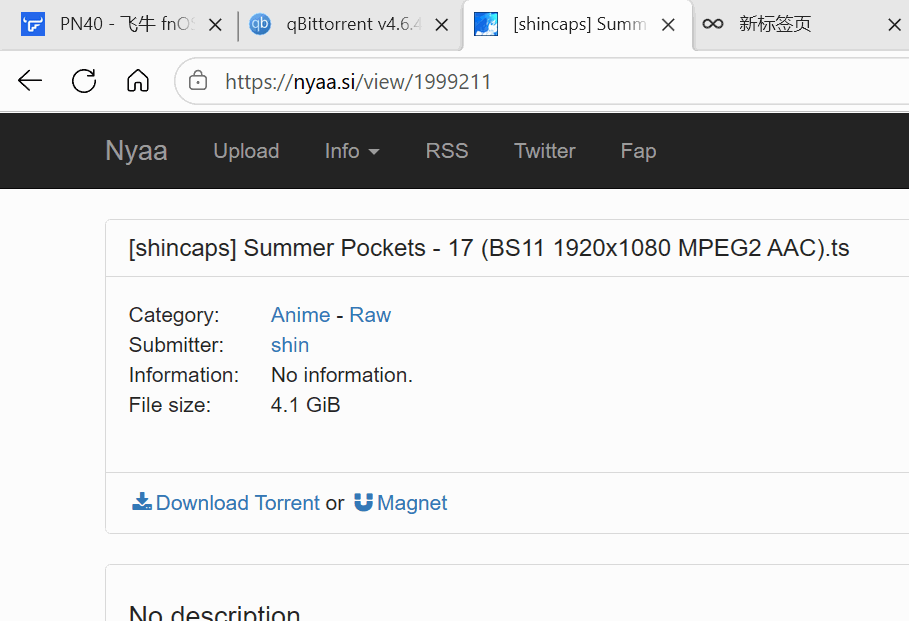Open the Upload page in navbar

(246, 151)
